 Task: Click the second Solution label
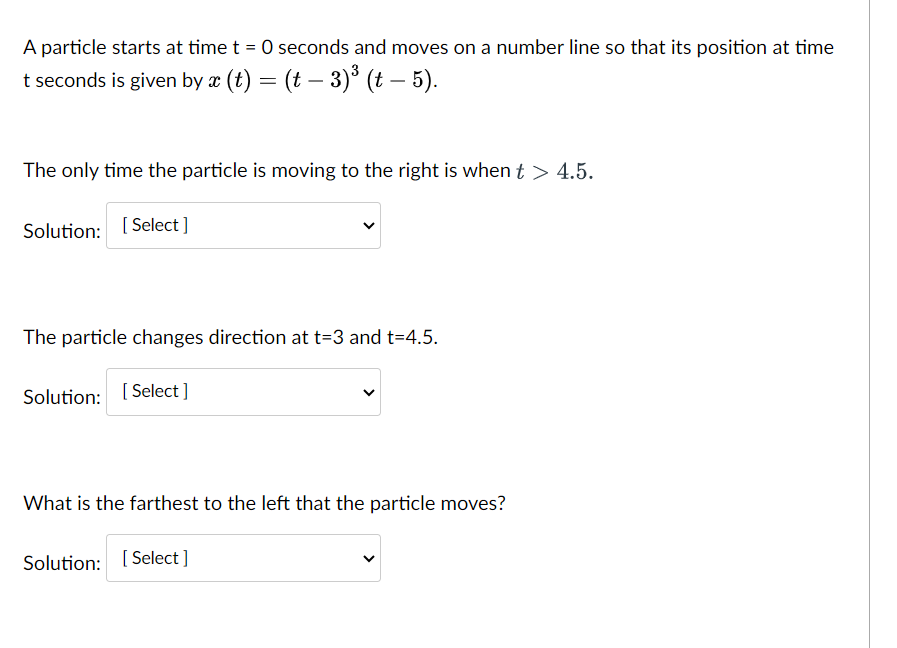click(x=61, y=397)
